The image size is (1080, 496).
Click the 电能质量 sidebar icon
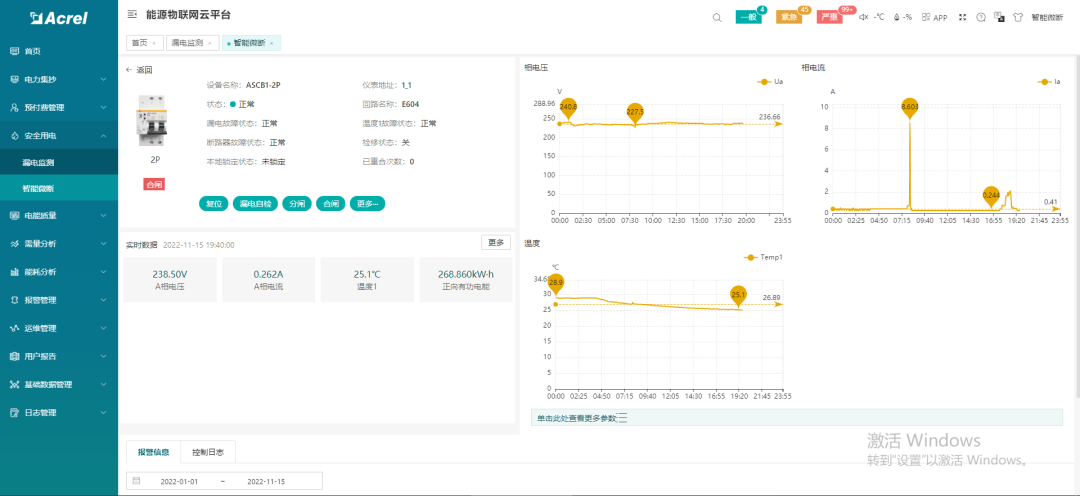(14, 215)
